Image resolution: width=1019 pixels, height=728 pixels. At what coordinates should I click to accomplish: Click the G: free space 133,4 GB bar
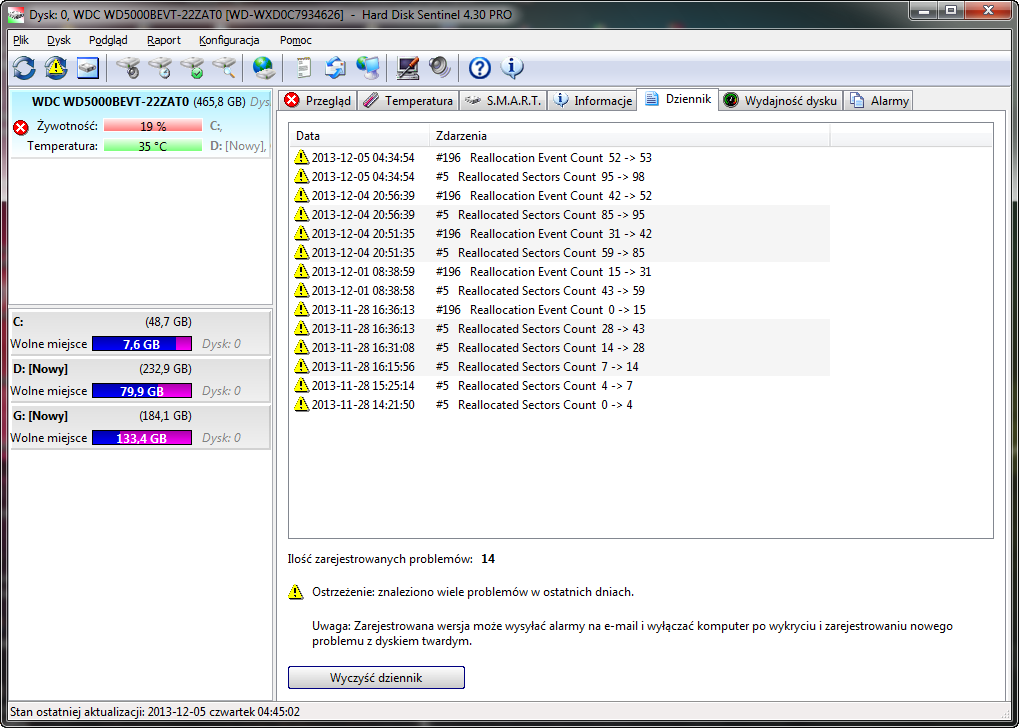pyautogui.click(x=142, y=438)
